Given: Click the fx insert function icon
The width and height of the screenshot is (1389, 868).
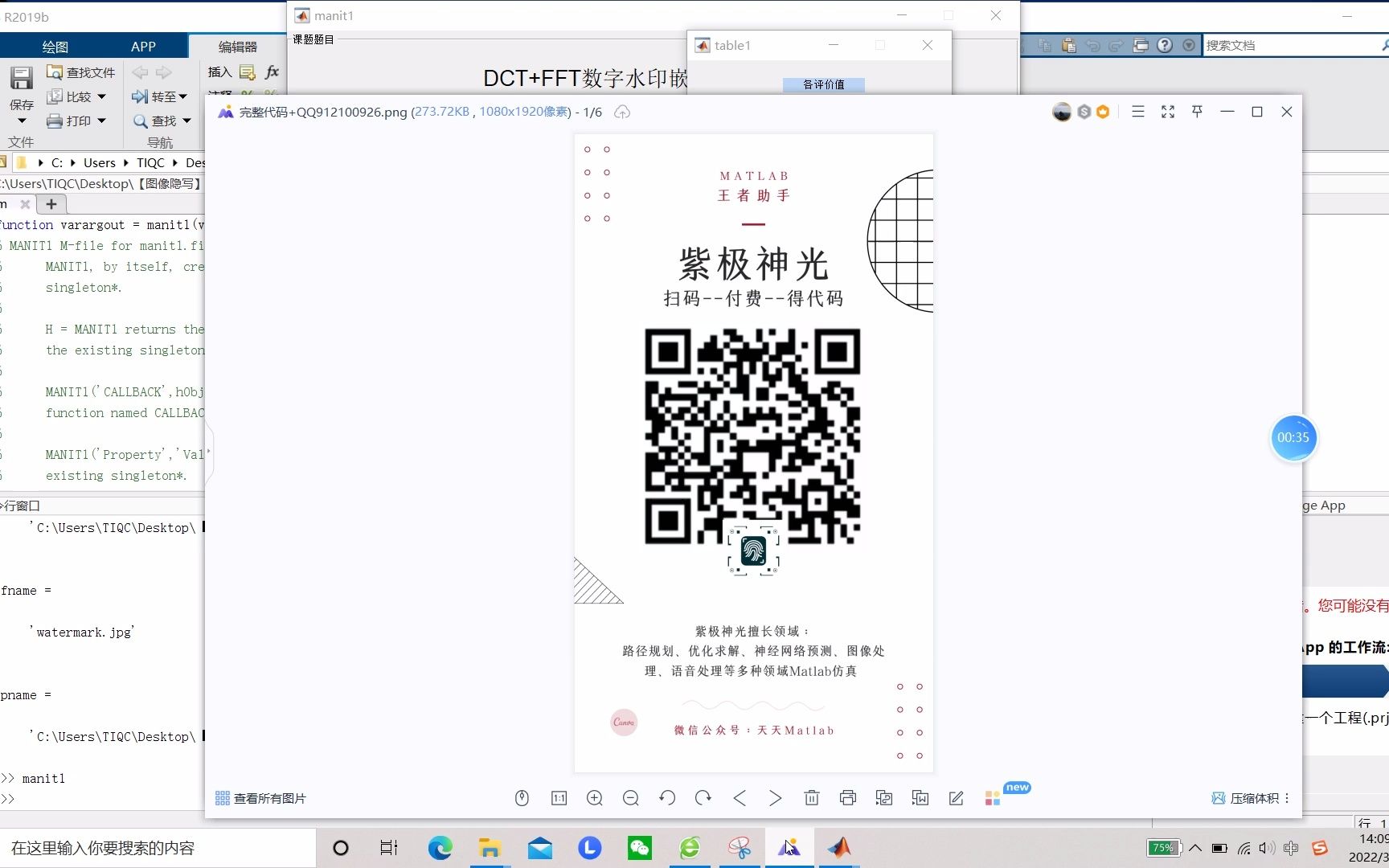Looking at the screenshot, I should [x=272, y=72].
